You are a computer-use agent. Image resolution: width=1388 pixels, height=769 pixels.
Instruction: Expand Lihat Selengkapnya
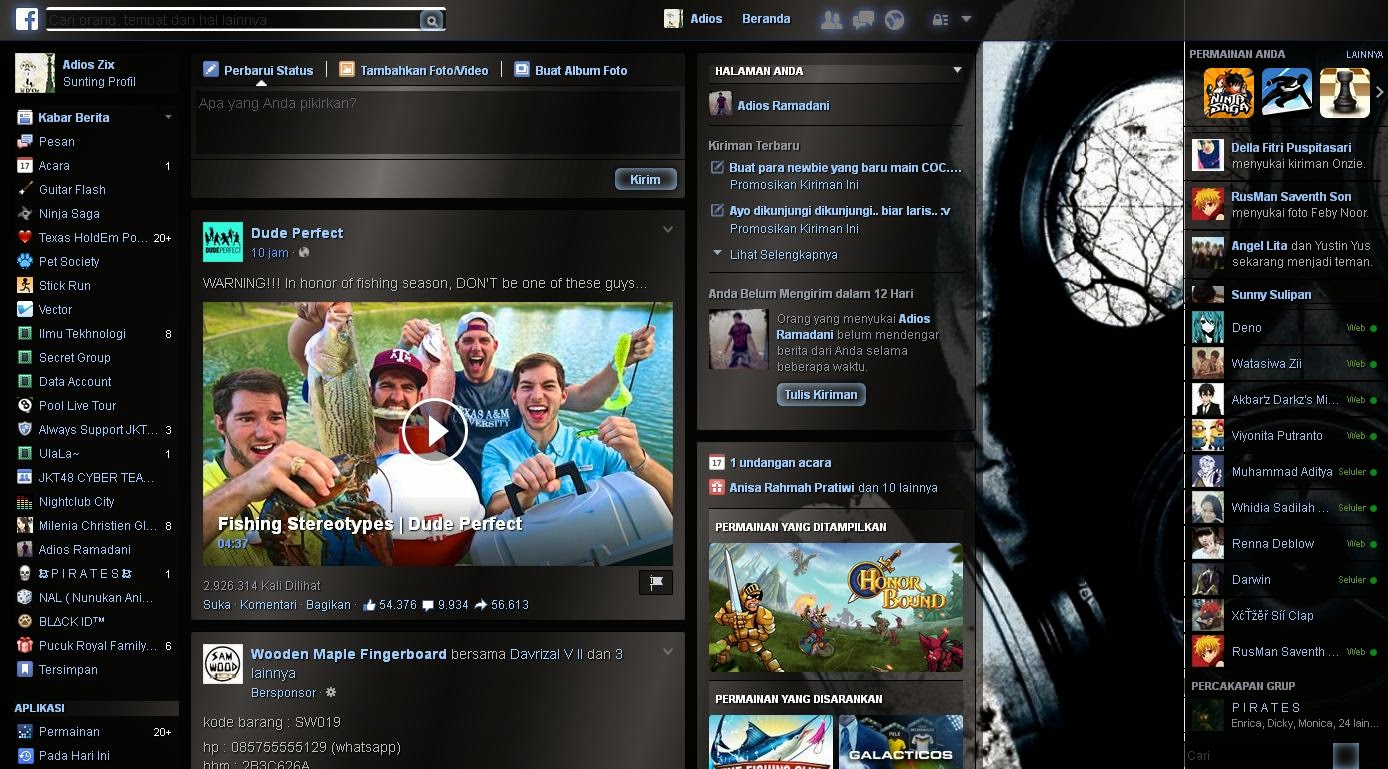783,255
